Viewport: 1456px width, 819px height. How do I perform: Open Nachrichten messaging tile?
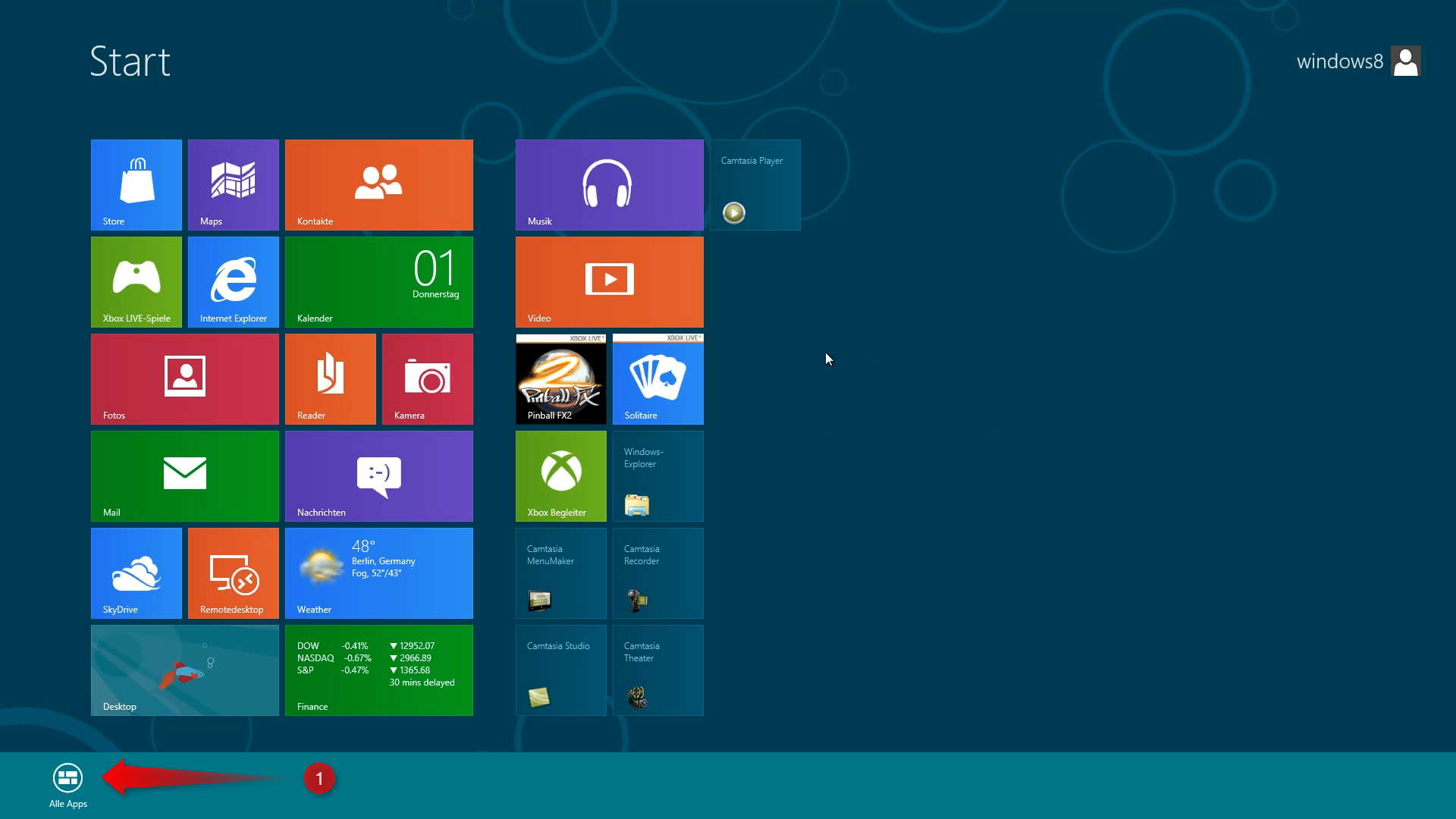(379, 475)
